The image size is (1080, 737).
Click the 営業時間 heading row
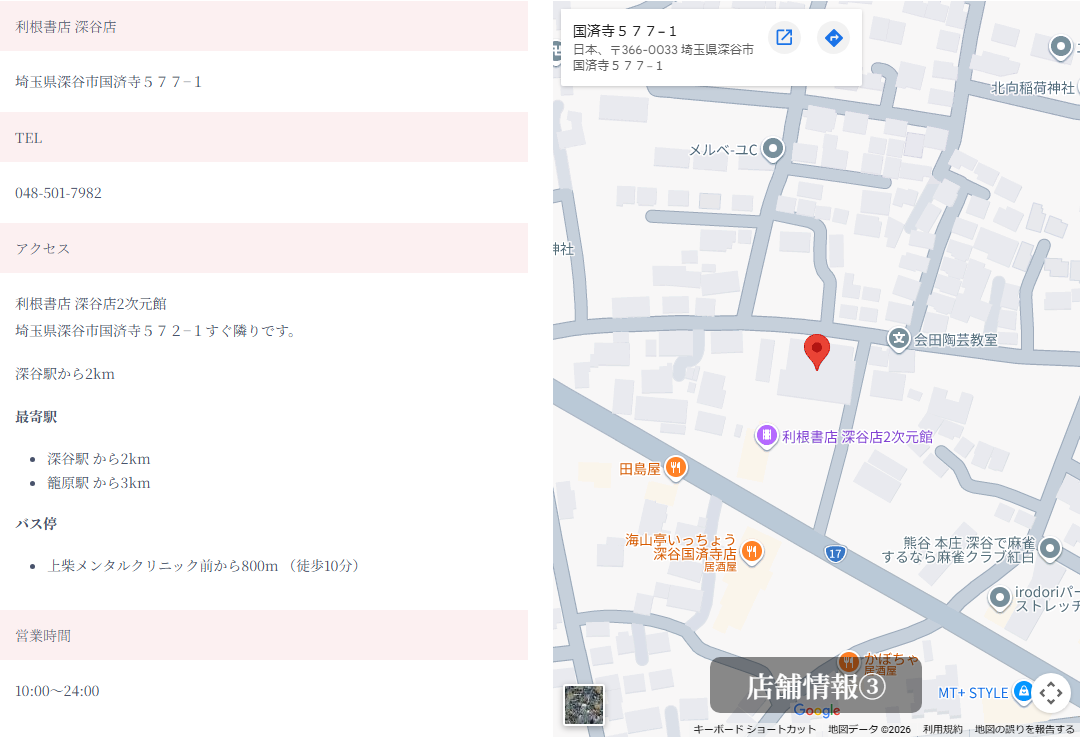(264, 635)
